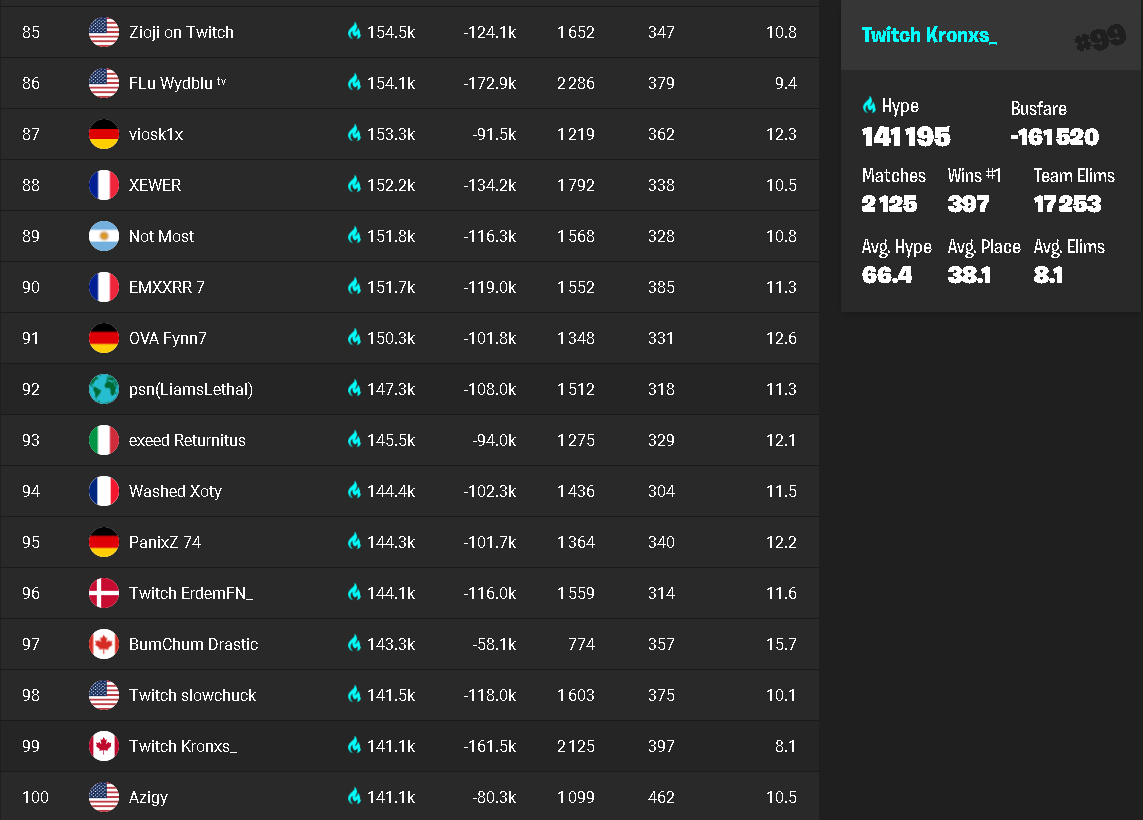Click the US flag icon for Zioji on Twitch
1143x820 pixels.
pyautogui.click(x=104, y=32)
